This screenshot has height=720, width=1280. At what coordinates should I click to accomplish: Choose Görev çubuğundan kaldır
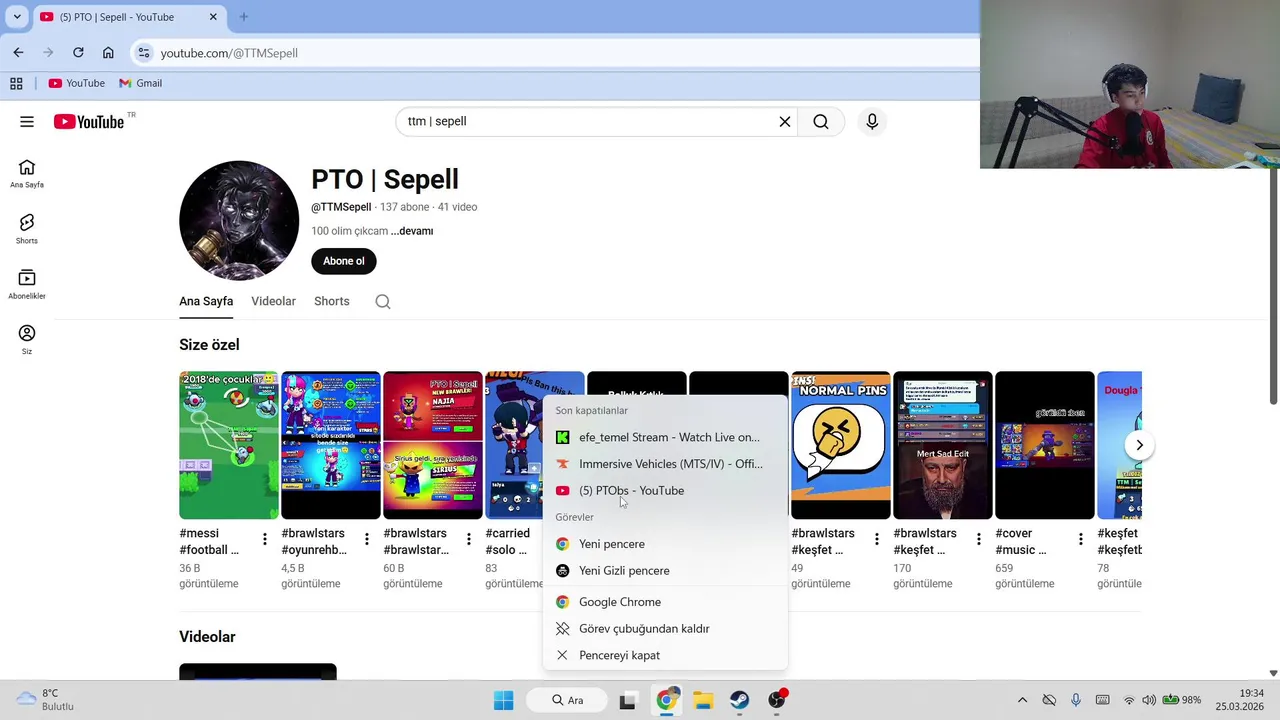(665, 629)
